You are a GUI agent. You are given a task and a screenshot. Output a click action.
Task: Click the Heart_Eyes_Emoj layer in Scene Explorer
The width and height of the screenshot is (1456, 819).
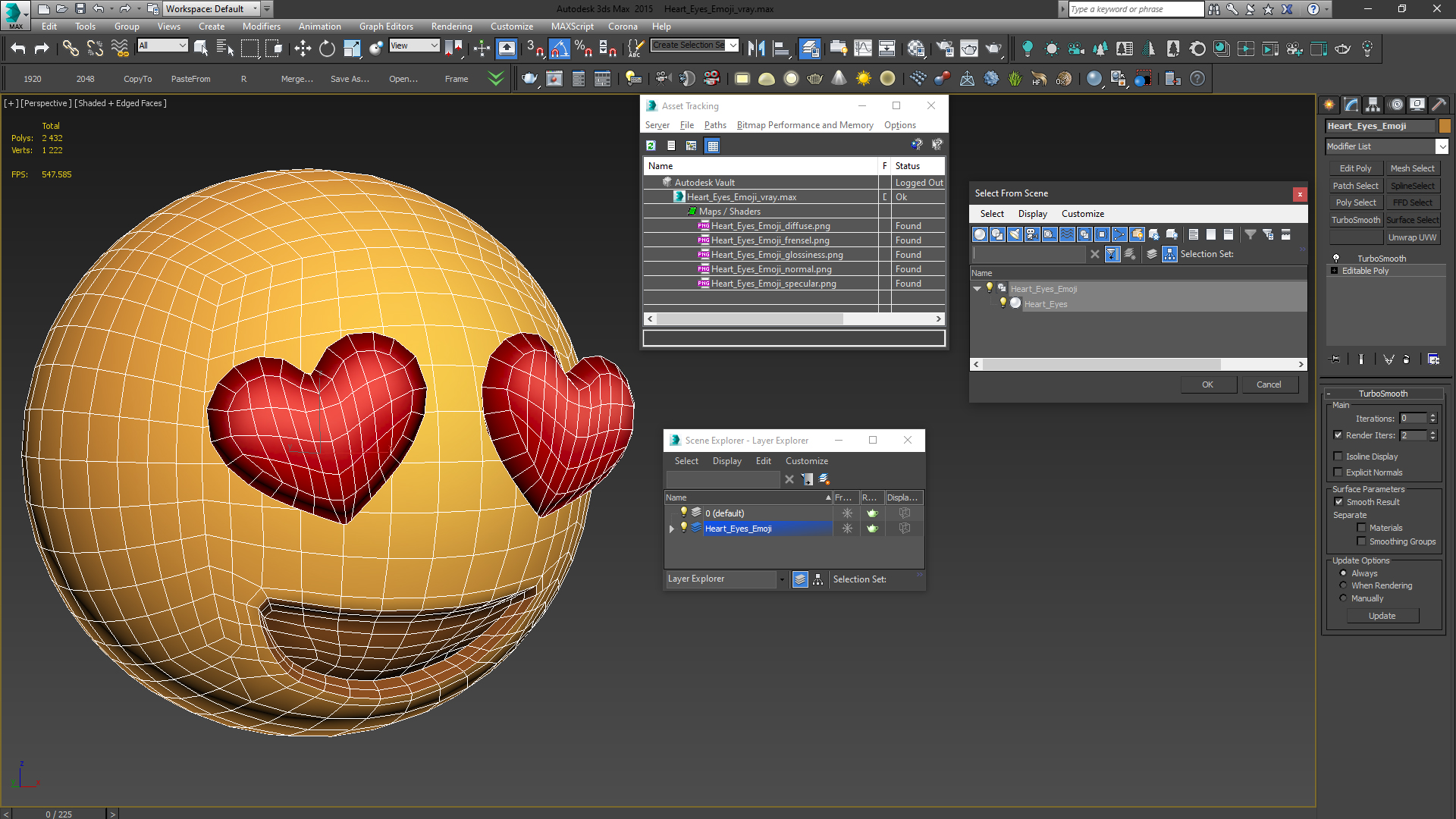click(x=738, y=528)
